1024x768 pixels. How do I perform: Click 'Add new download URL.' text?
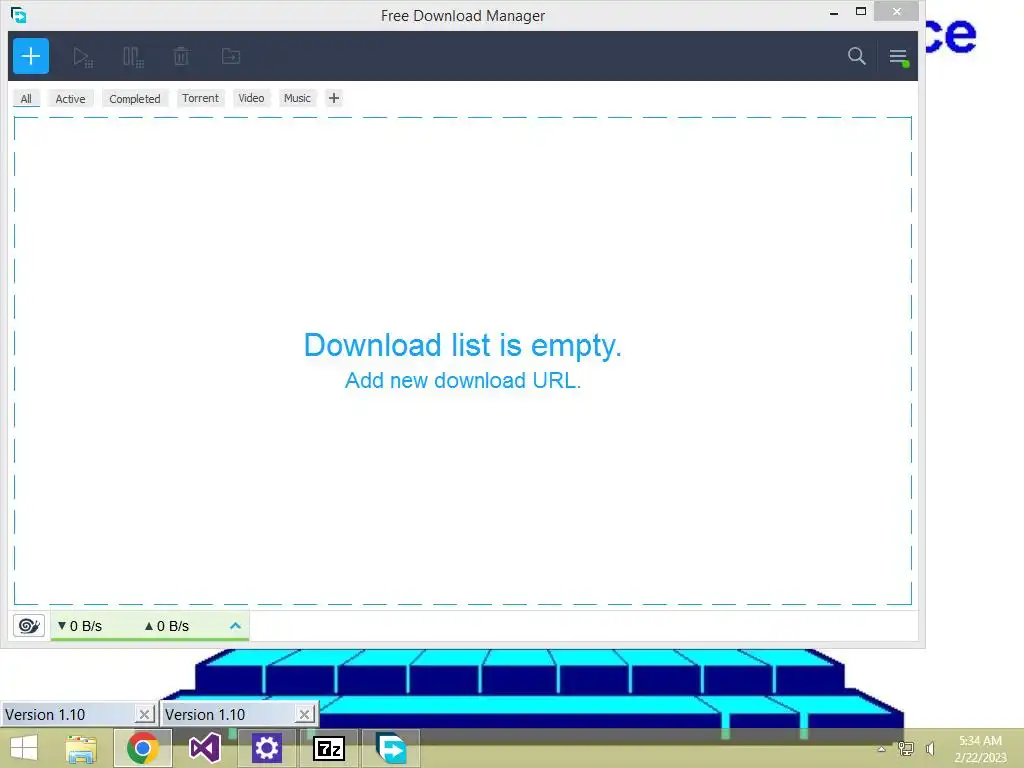tap(462, 380)
